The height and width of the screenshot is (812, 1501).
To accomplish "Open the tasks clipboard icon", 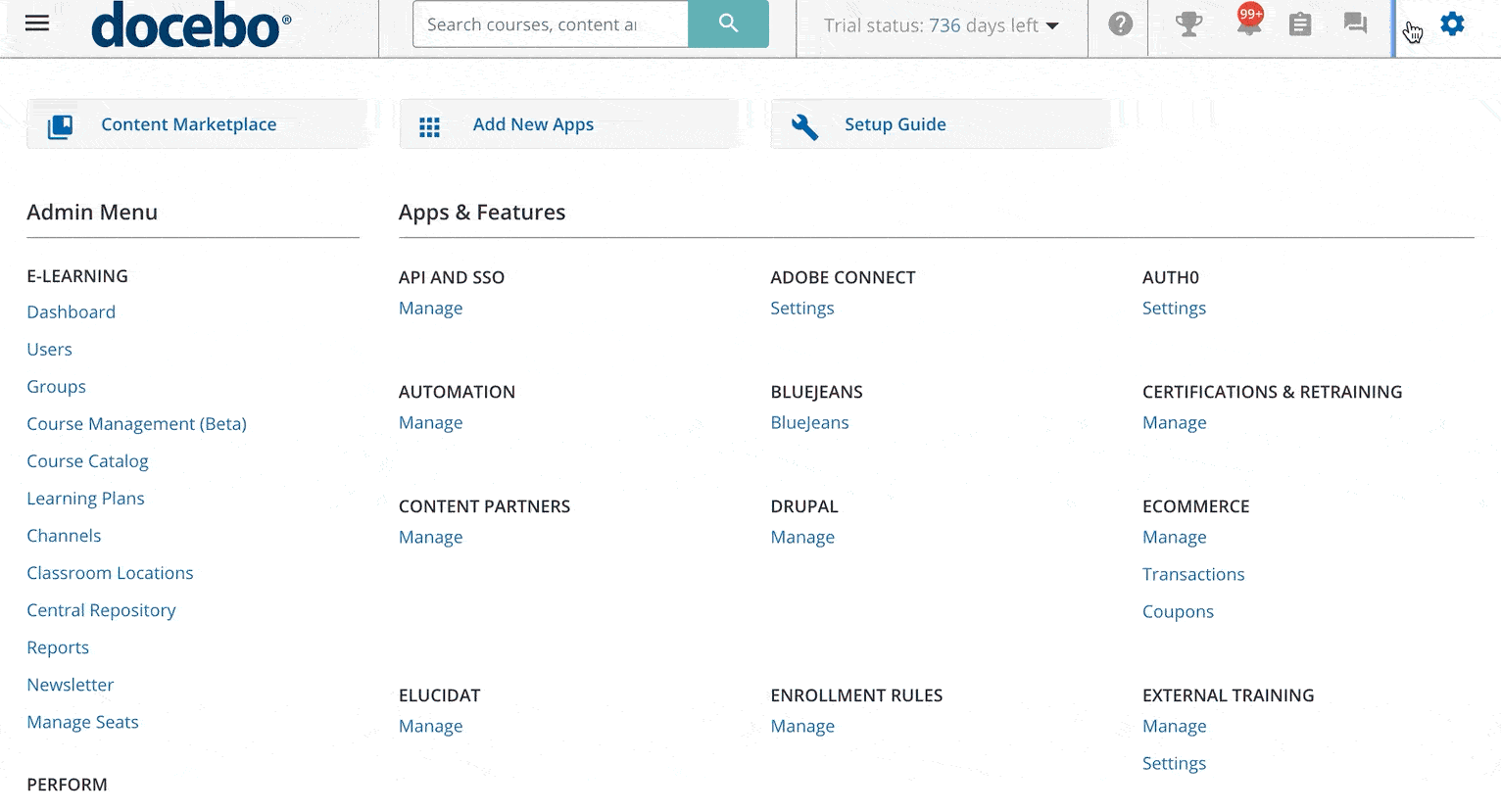I will (1300, 24).
